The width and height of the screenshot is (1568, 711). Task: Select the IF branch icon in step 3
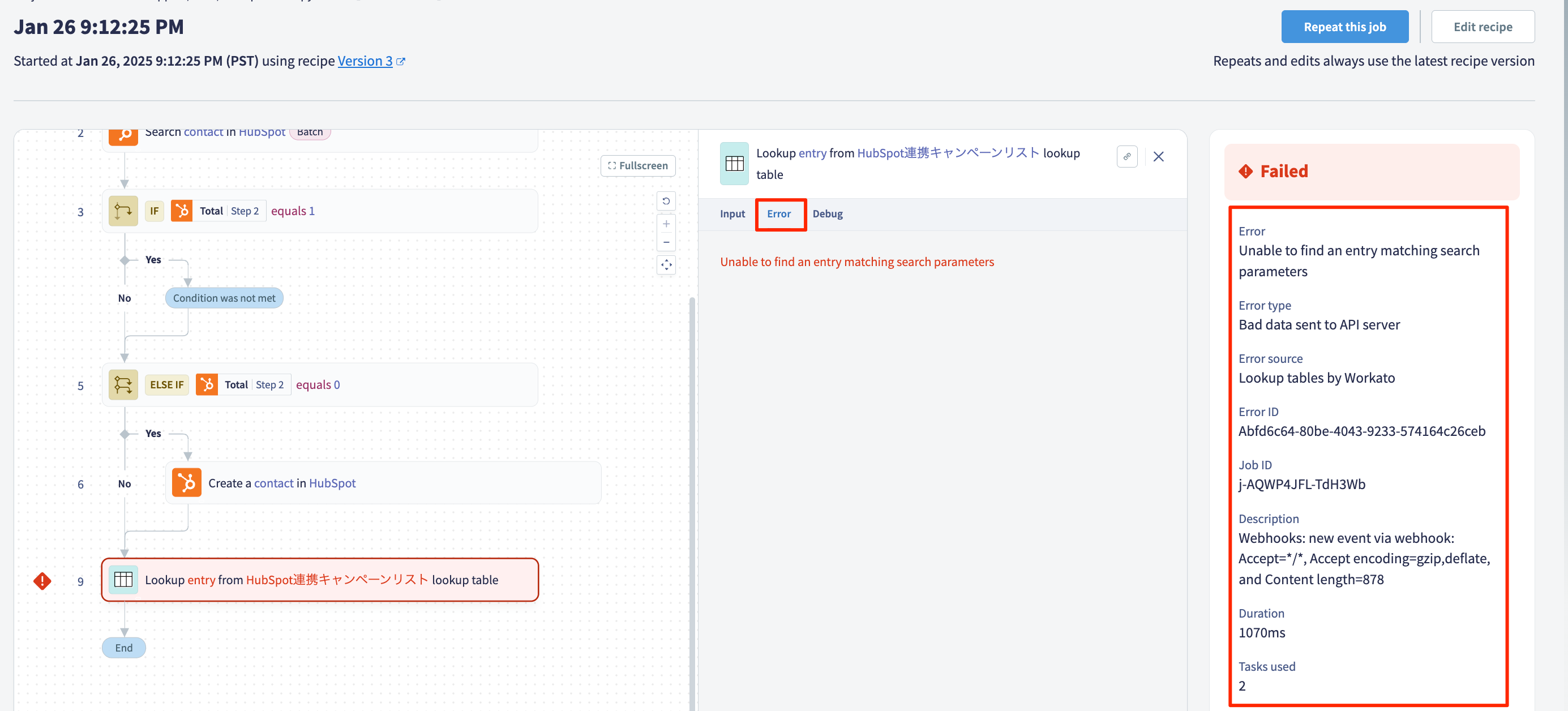[x=123, y=211]
